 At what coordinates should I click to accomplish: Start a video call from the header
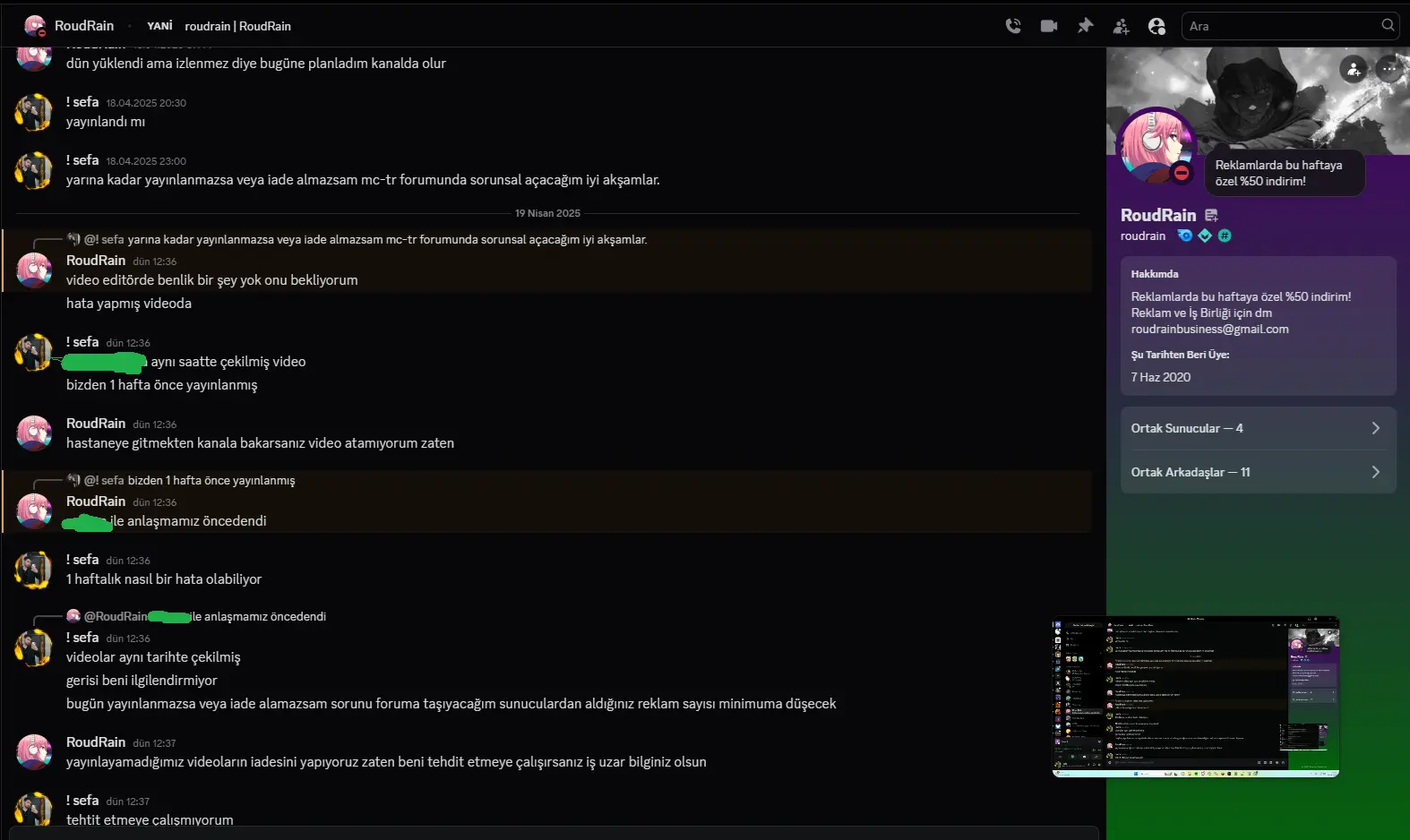coord(1049,26)
